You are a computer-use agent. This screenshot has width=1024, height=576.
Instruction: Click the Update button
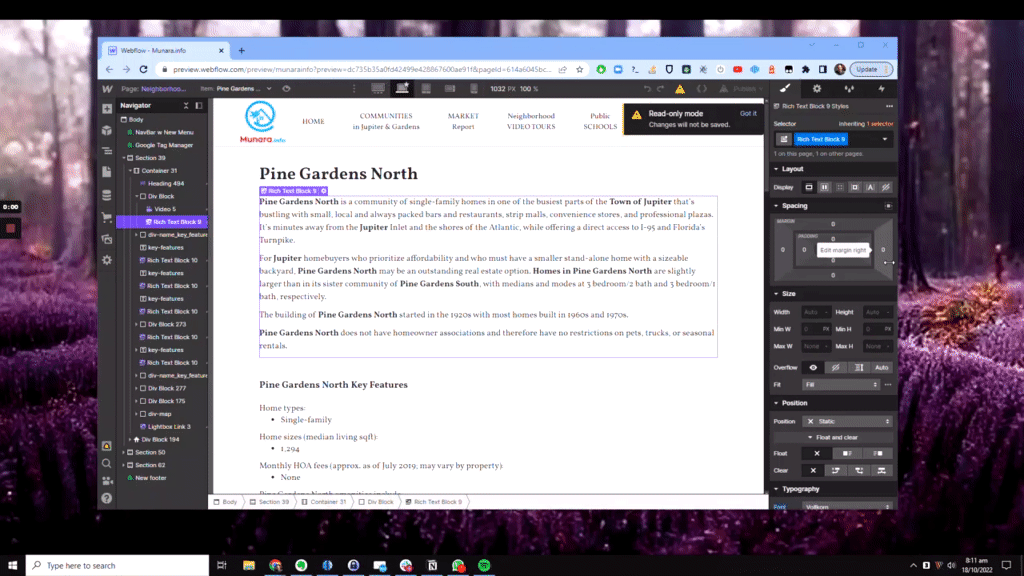tap(869, 69)
